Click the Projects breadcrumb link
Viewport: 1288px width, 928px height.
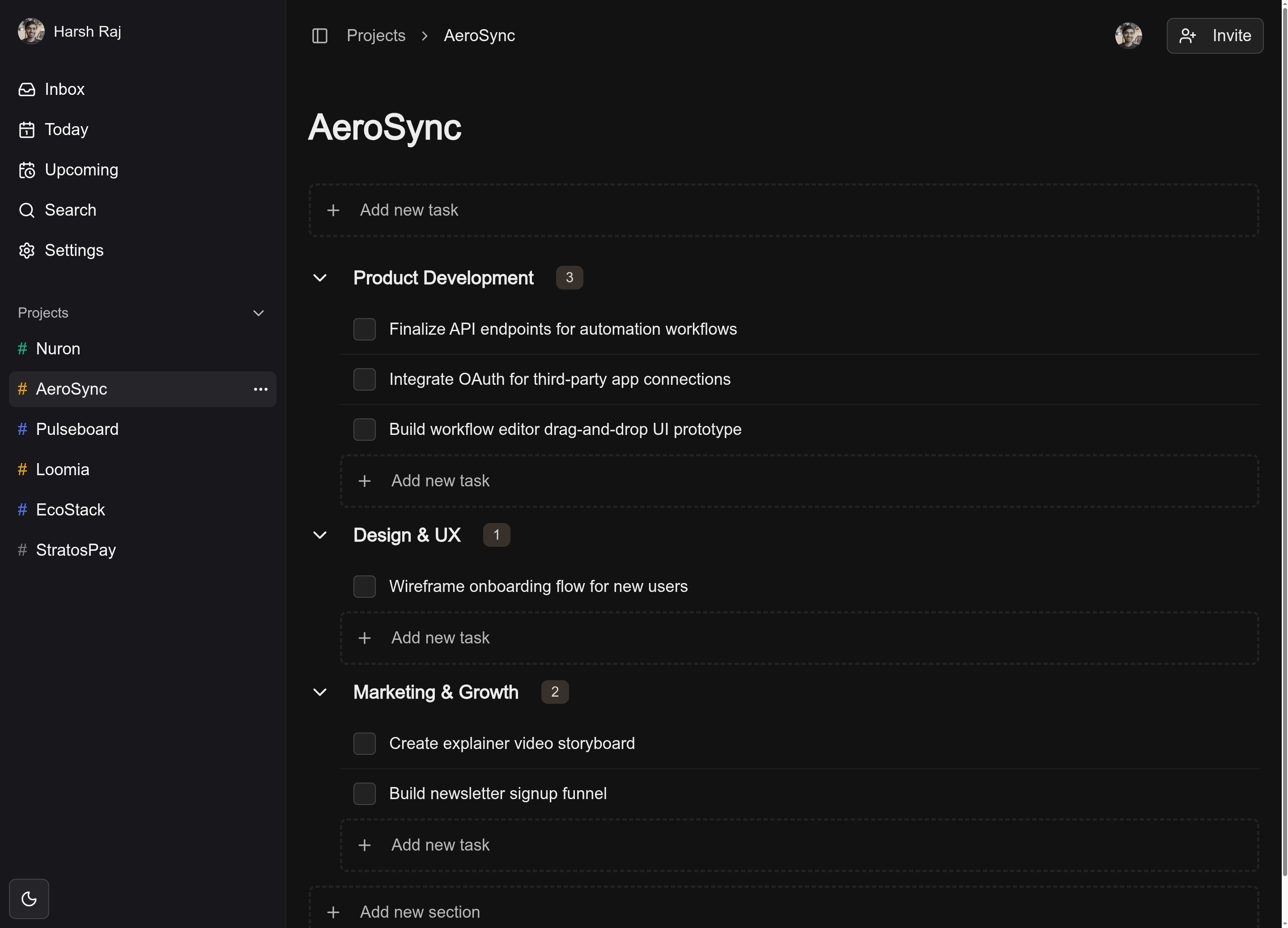tap(375, 36)
